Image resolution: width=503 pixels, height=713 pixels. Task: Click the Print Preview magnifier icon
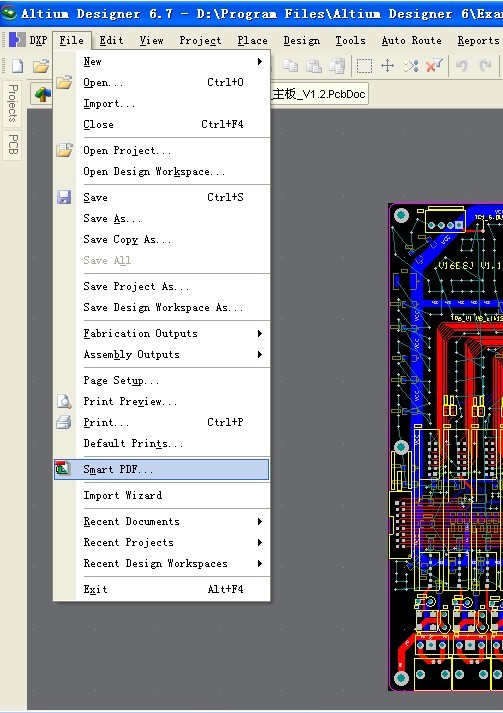[x=64, y=401]
